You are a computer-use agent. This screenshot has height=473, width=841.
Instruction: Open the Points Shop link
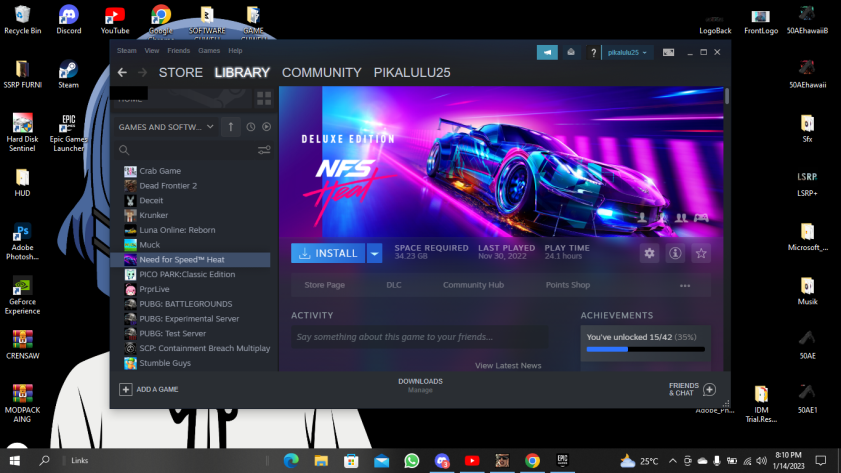pyautogui.click(x=567, y=285)
